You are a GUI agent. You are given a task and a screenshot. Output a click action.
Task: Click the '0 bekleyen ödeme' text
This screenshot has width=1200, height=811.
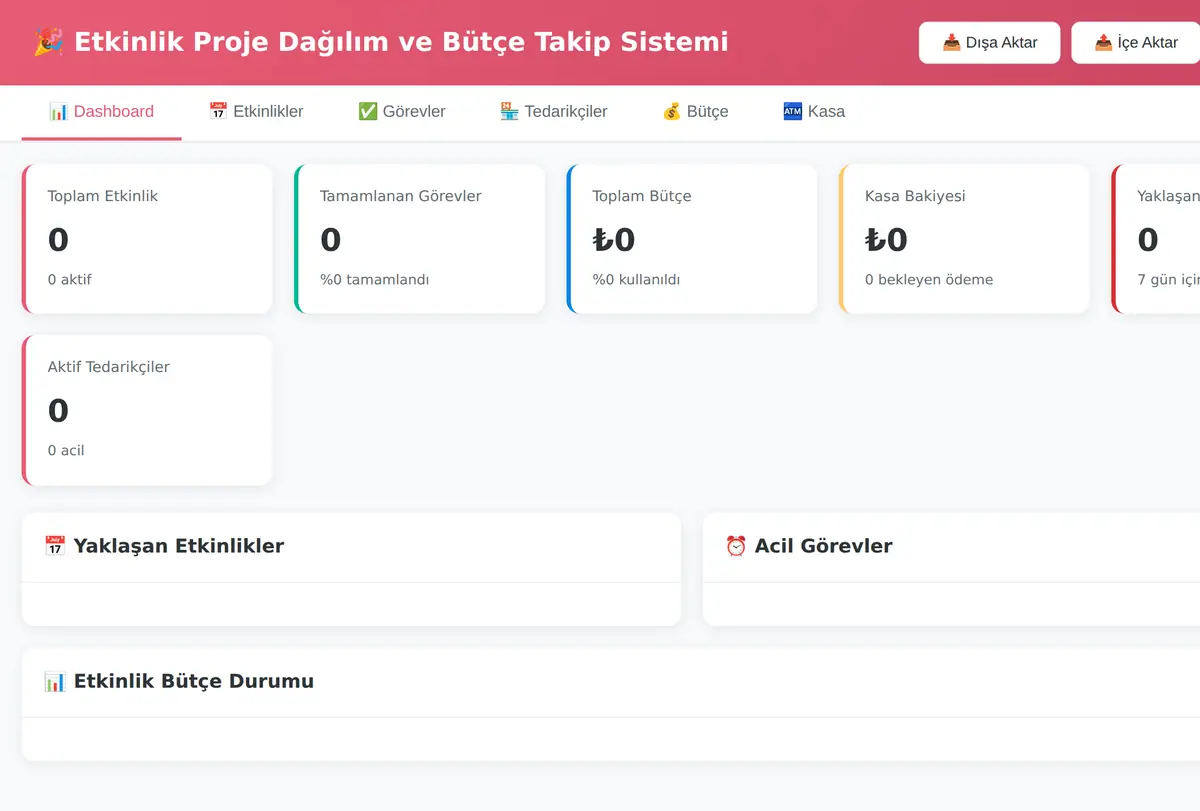929,280
